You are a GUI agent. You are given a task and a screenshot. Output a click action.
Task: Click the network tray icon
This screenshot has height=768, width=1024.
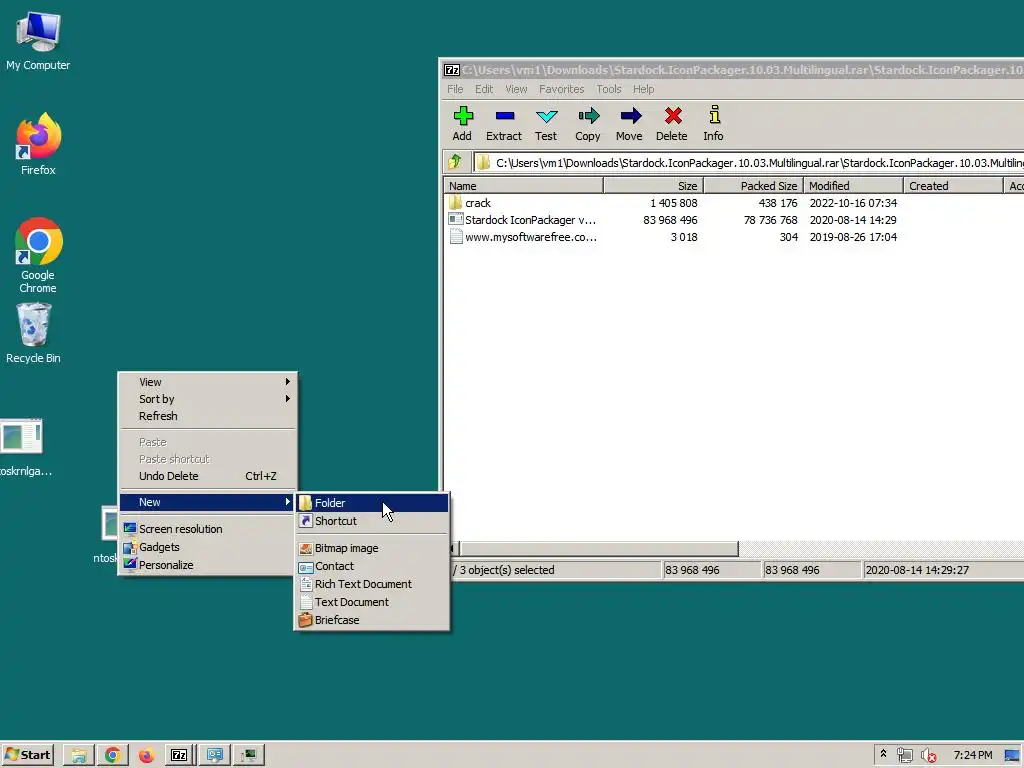pos(904,756)
